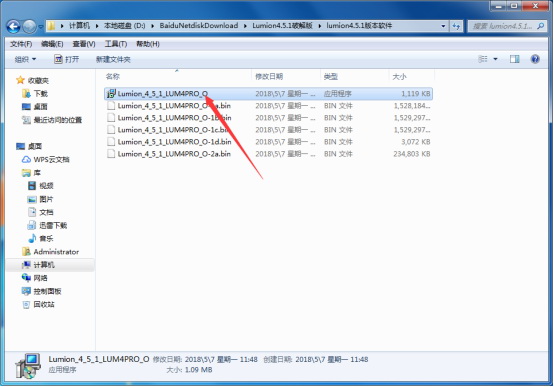This screenshot has height=387, width=554.
Task: Sort by the 类型 column header
Action: [x=331, y=76]
